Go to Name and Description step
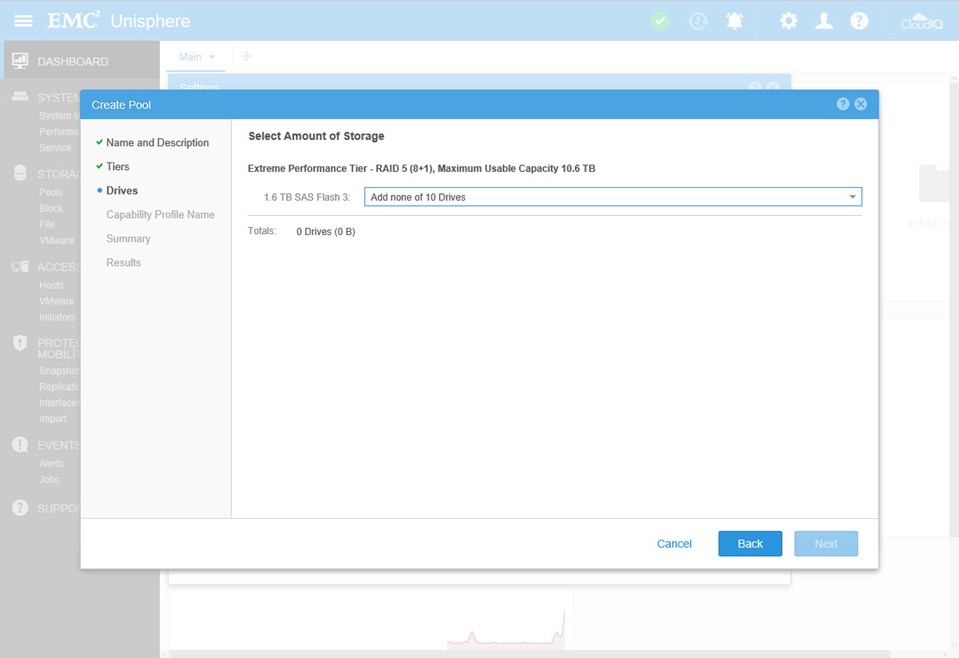This screenshot has height=658, width=959. tap(157, 142)
